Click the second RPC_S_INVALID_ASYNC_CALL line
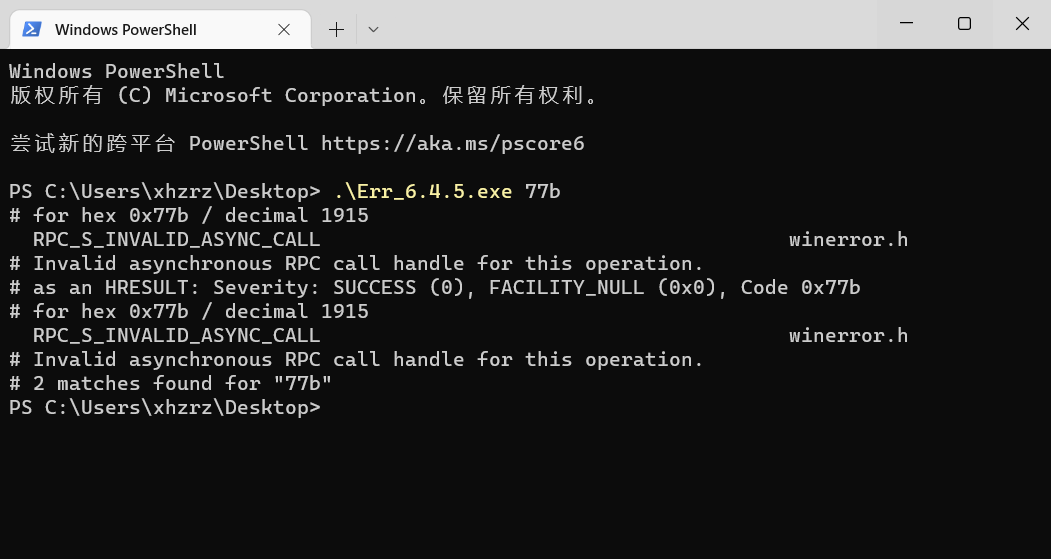The image size is (1051, 559). click(176, 335)
